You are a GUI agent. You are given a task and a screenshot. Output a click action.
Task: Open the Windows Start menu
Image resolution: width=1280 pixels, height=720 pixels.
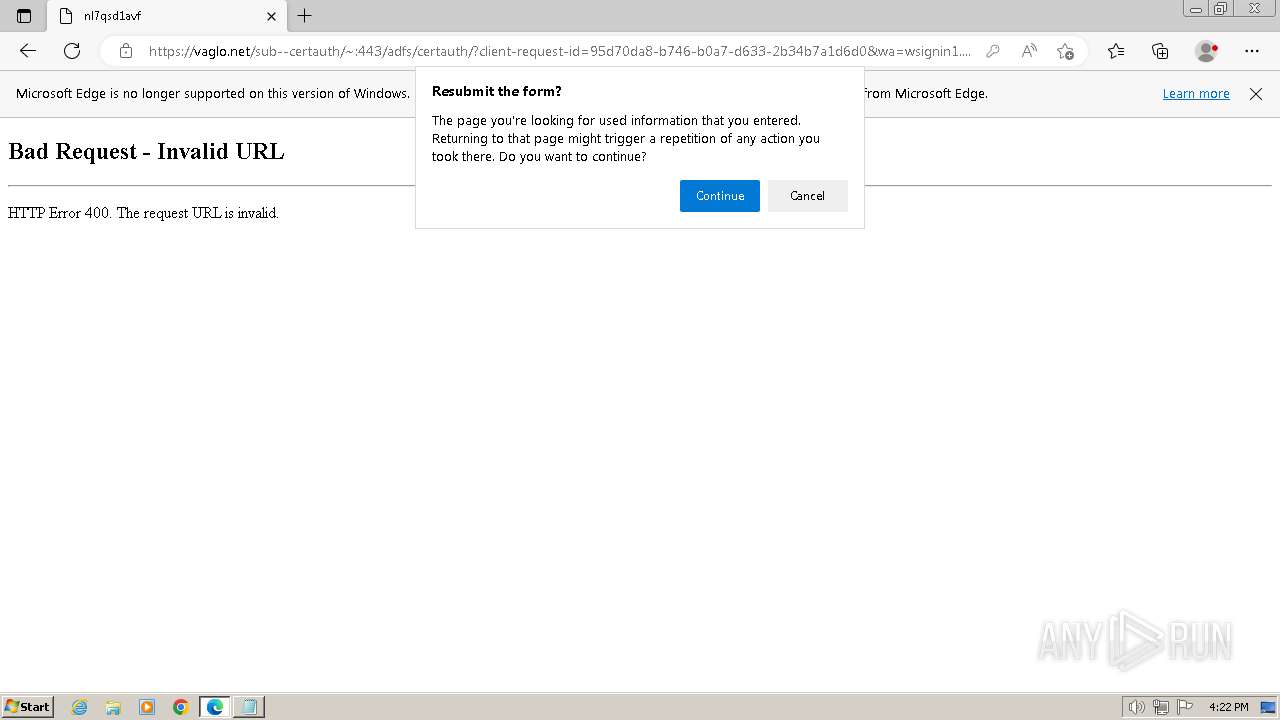click(28, 707)
